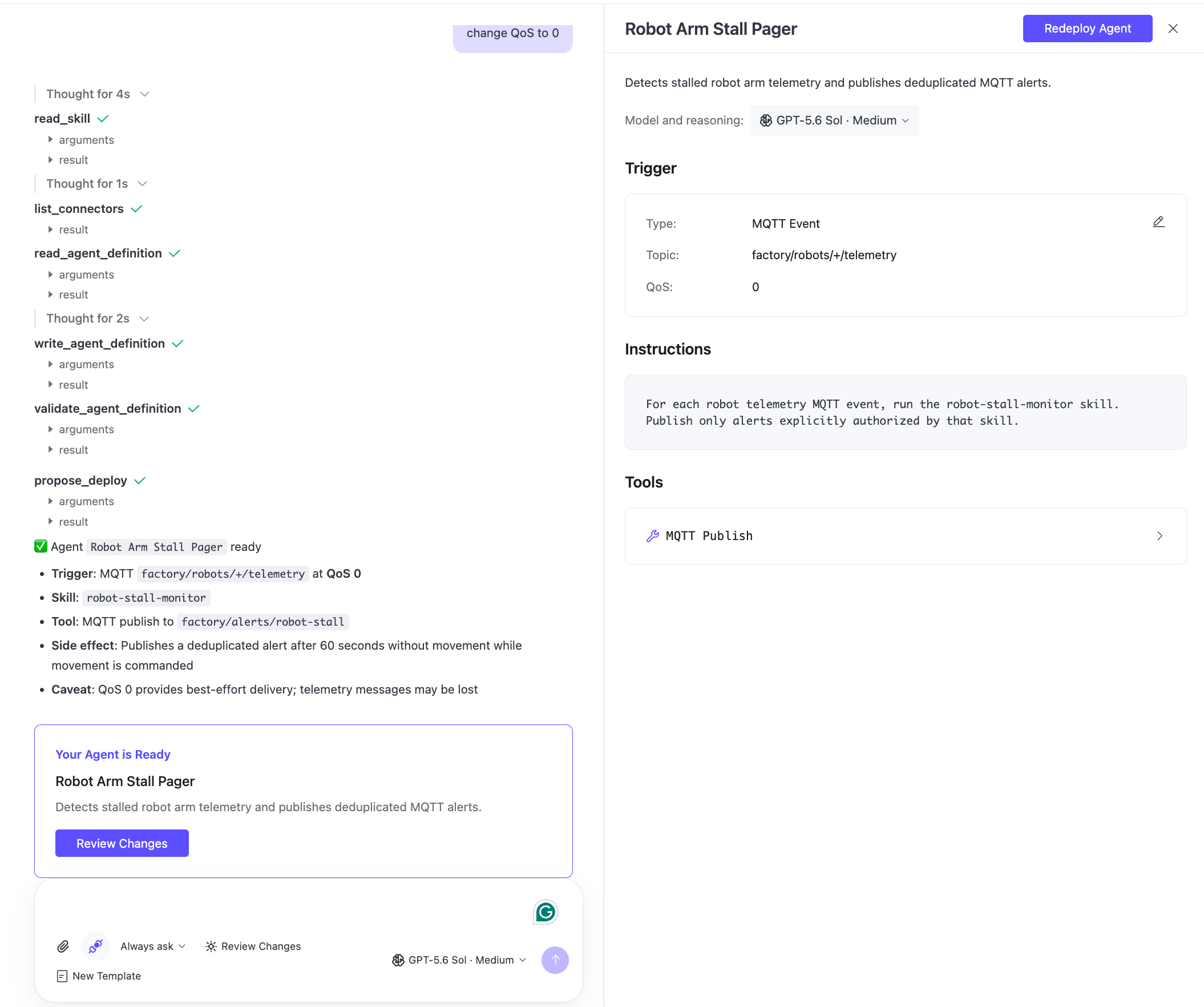Screen dimensions: 1204x1007
Task: Expand result under read_agent_definition
Action: (68, 295)
